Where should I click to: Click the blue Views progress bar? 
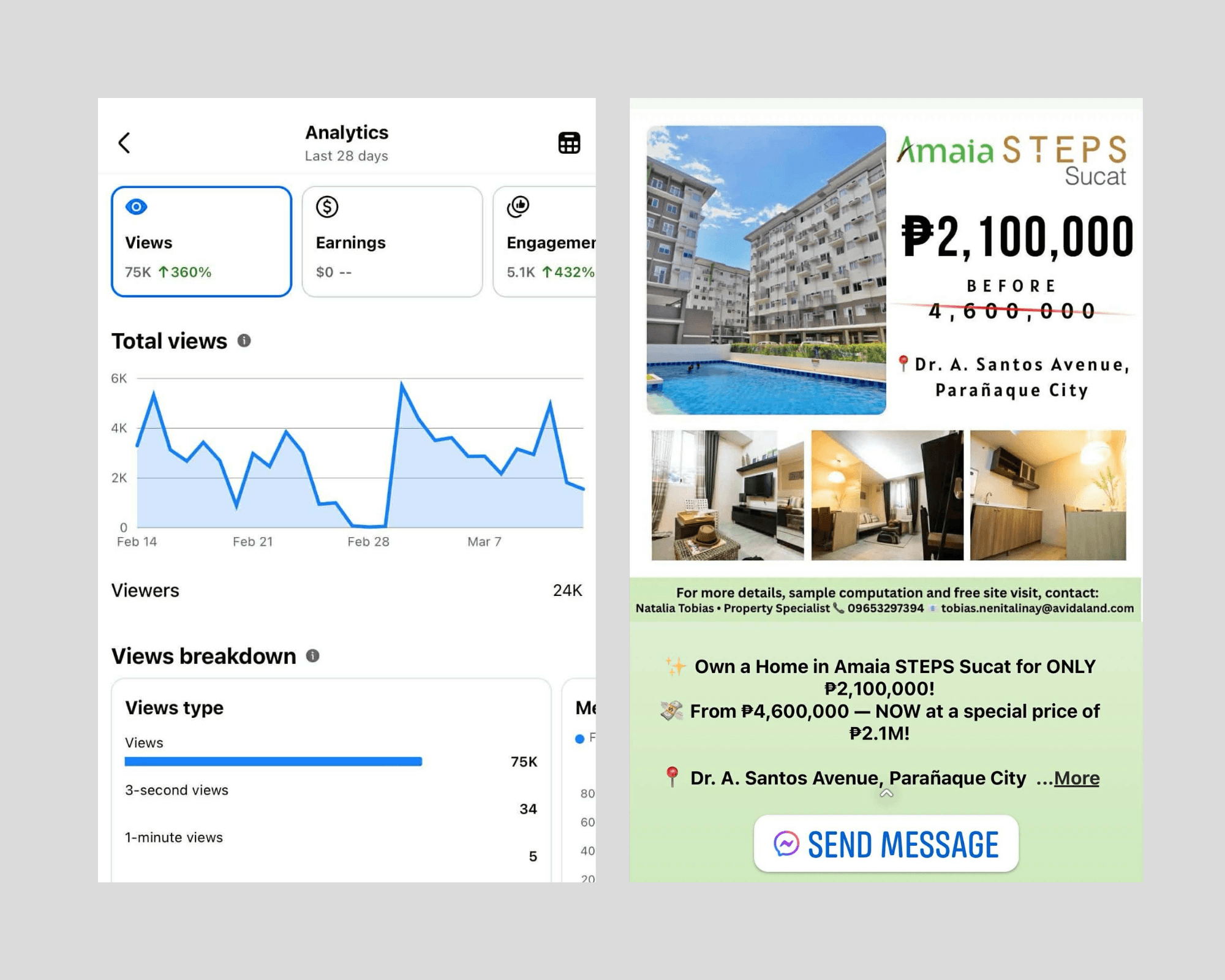click(x=273, y=761)
